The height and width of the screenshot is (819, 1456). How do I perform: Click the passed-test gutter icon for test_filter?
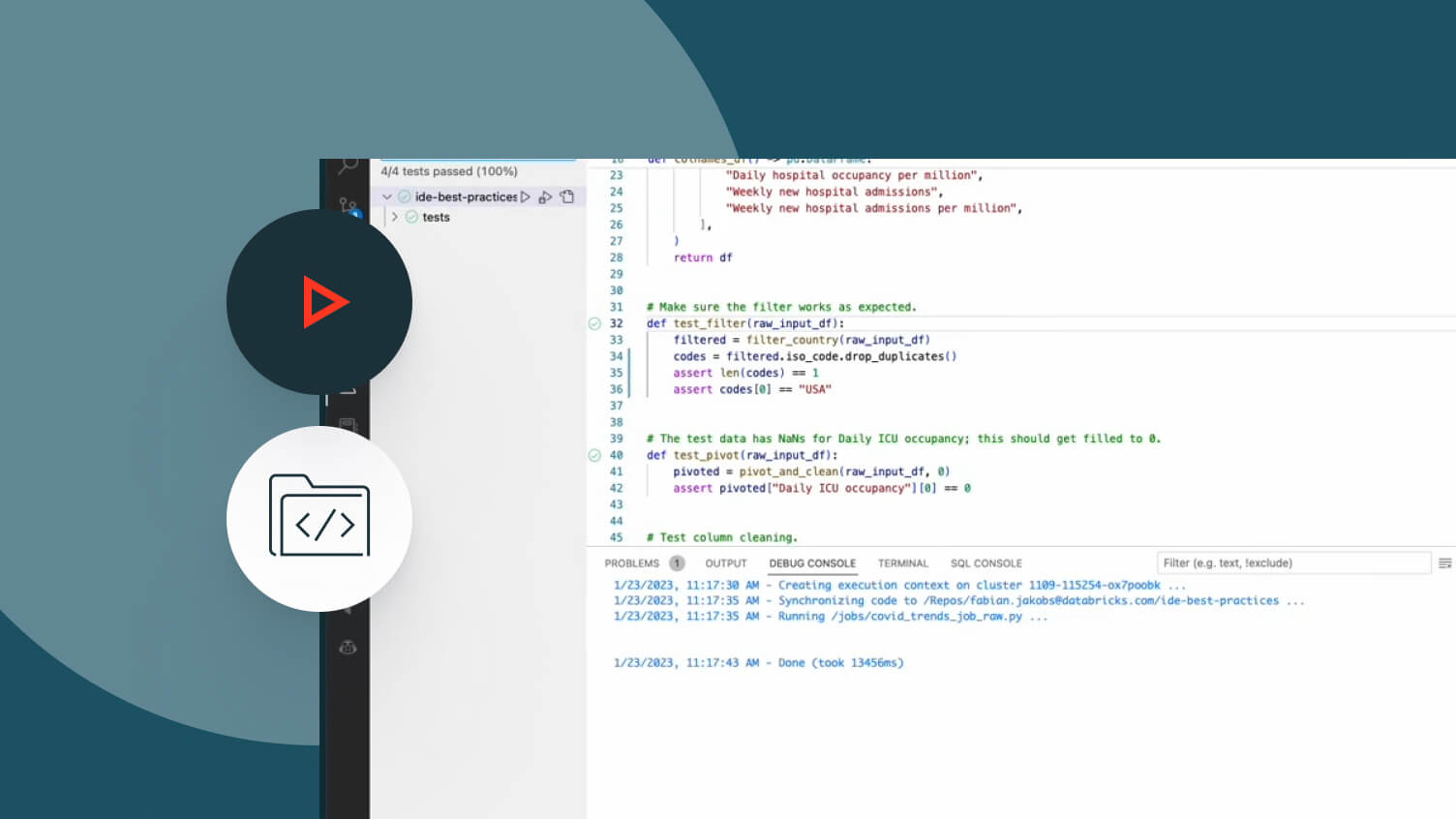[x=594, y=323]
